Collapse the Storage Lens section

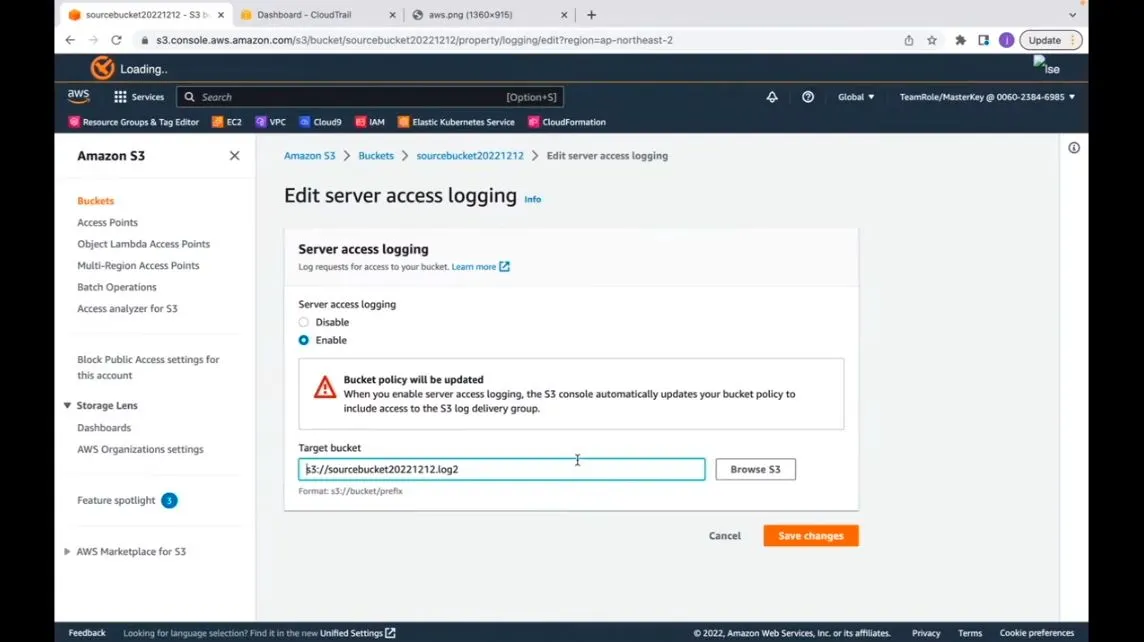(67, 406)
